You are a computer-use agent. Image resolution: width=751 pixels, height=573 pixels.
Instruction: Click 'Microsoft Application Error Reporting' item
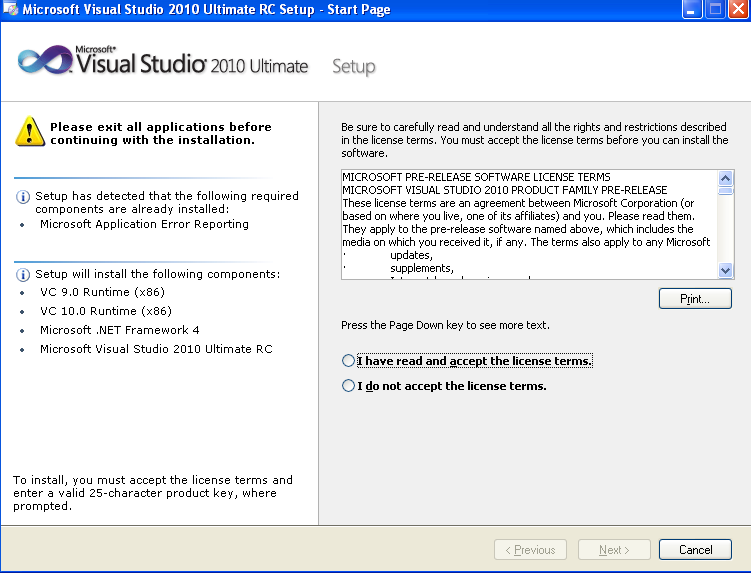click(x=144, y=224)
